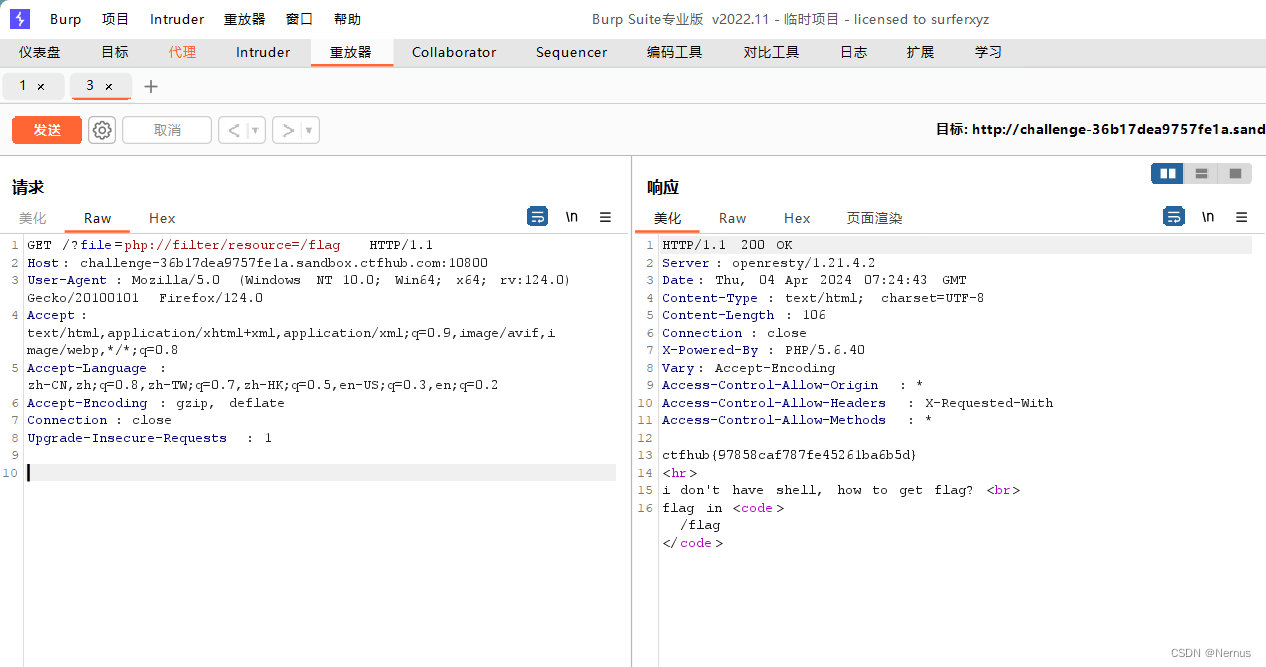Screen dimensions: 1266x667
Task: Add a new Repeater tab with plus
Action: pyautogui.click(x=151, y=87)
